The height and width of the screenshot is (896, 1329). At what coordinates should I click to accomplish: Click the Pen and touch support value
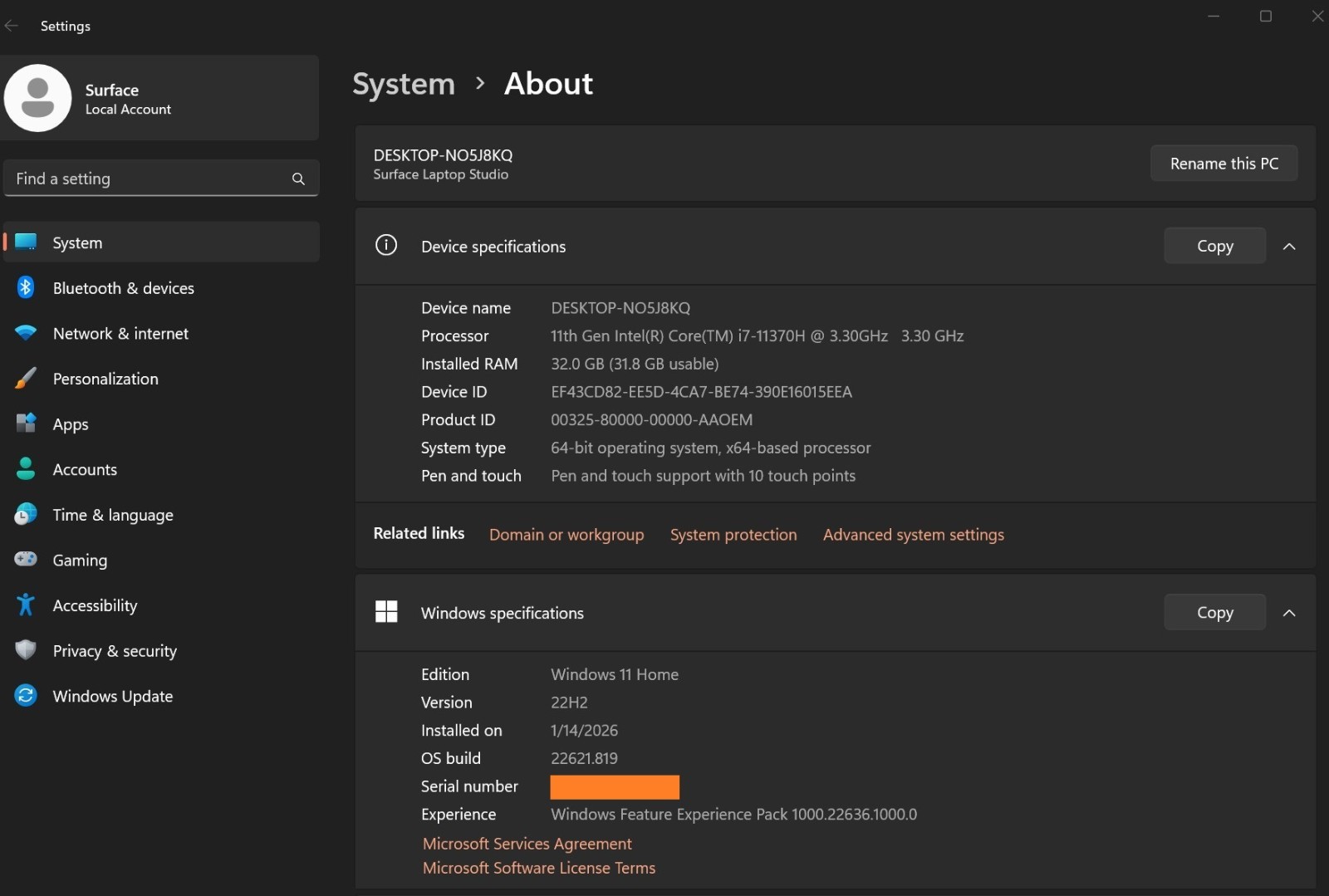tap(703, 476)
